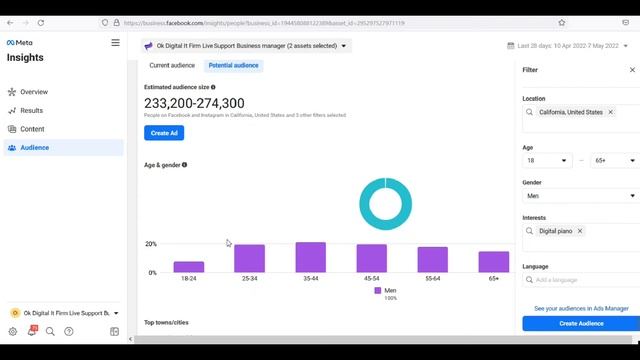The image size is (640, 360).
Task: Click the browser address bar URL
Action: [x=264, y=23]
